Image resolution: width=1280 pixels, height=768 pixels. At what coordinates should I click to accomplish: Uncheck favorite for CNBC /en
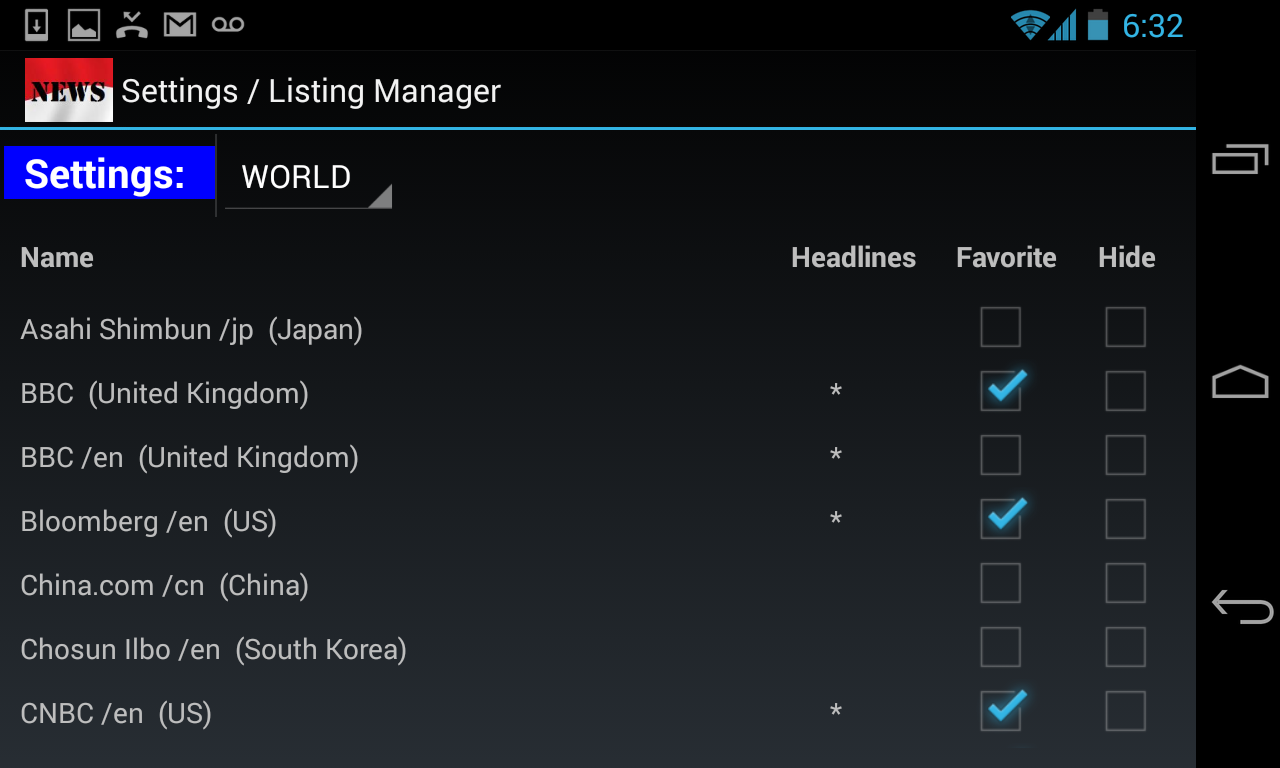[x=1001, y=711]
